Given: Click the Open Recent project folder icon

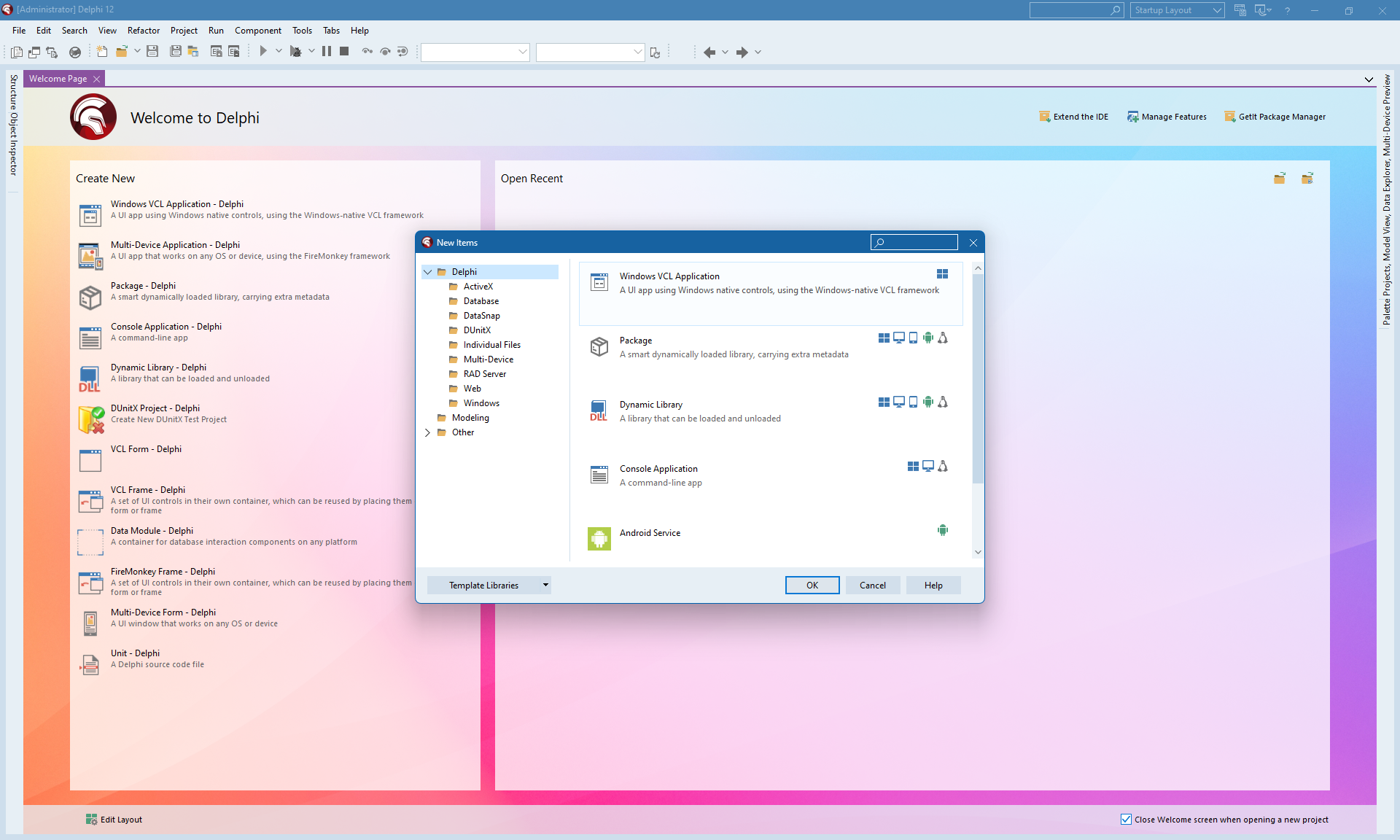Looking at the screenshot, I should click(x=1307, y=179).
